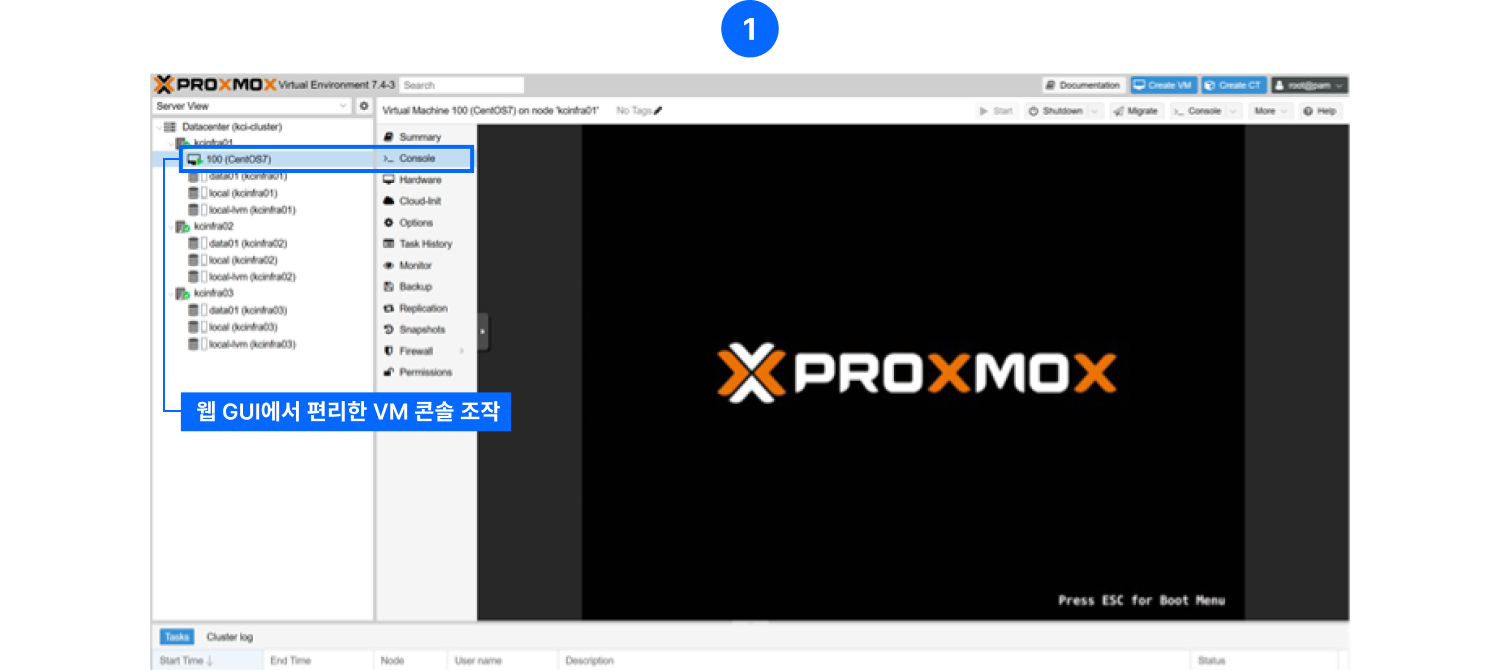The height and width of the screenshot is (670, 1500).
Task: Sort by the Start Time column
Action: 207,660
